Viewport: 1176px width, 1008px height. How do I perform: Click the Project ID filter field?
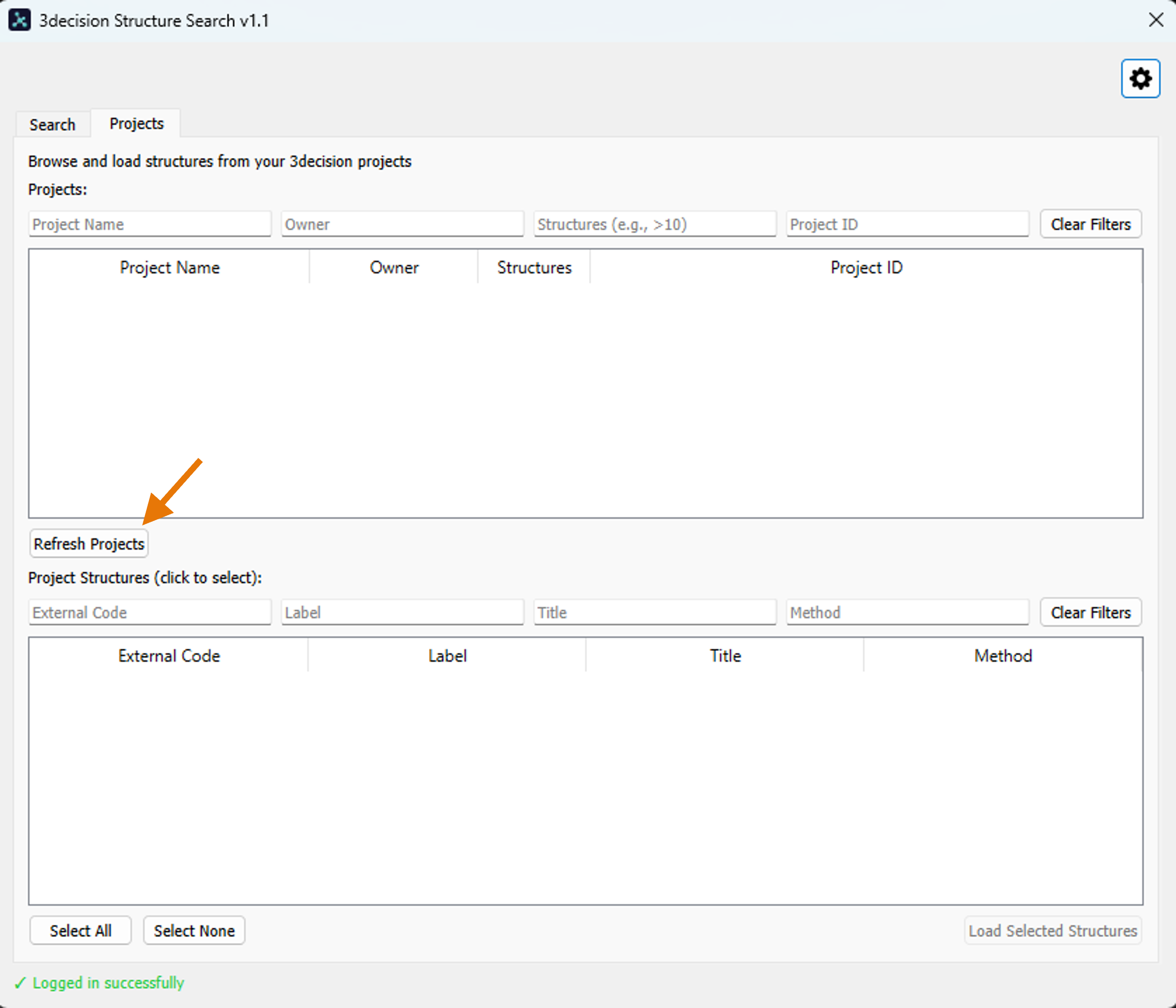tap(907, 224)
